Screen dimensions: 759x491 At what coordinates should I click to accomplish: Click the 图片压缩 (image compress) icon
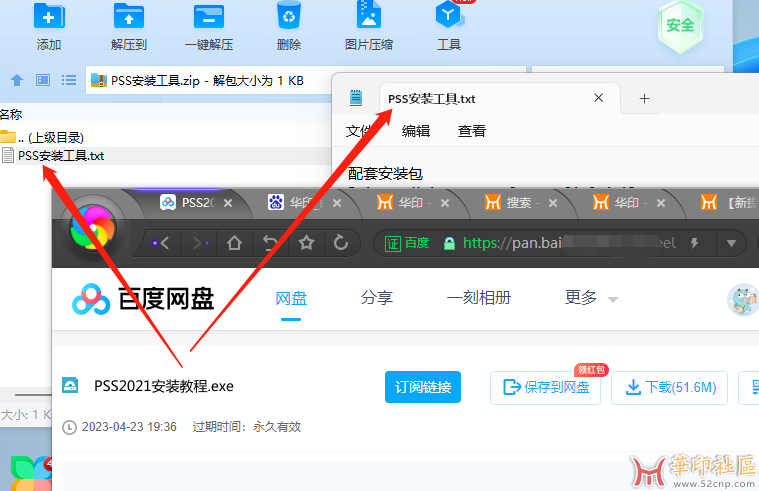pos(369,15)
